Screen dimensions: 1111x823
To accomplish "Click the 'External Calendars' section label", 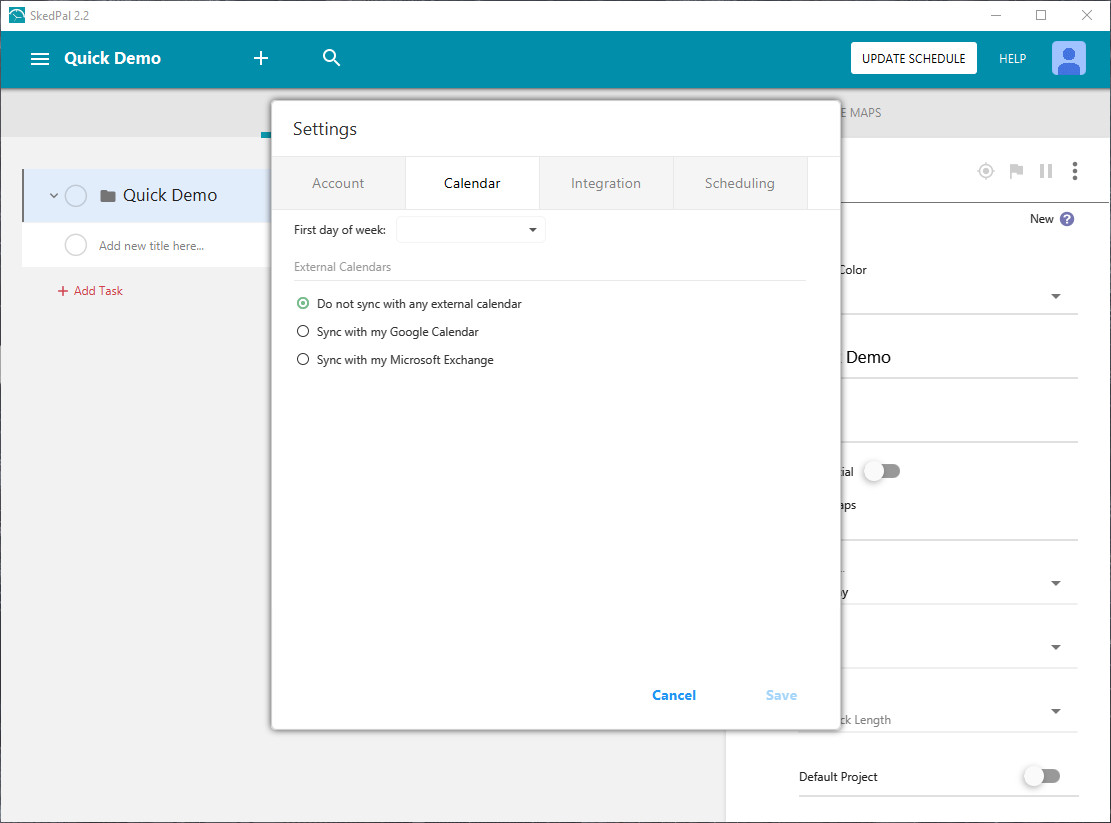I will pyautogui.click(x=342, y=267).
